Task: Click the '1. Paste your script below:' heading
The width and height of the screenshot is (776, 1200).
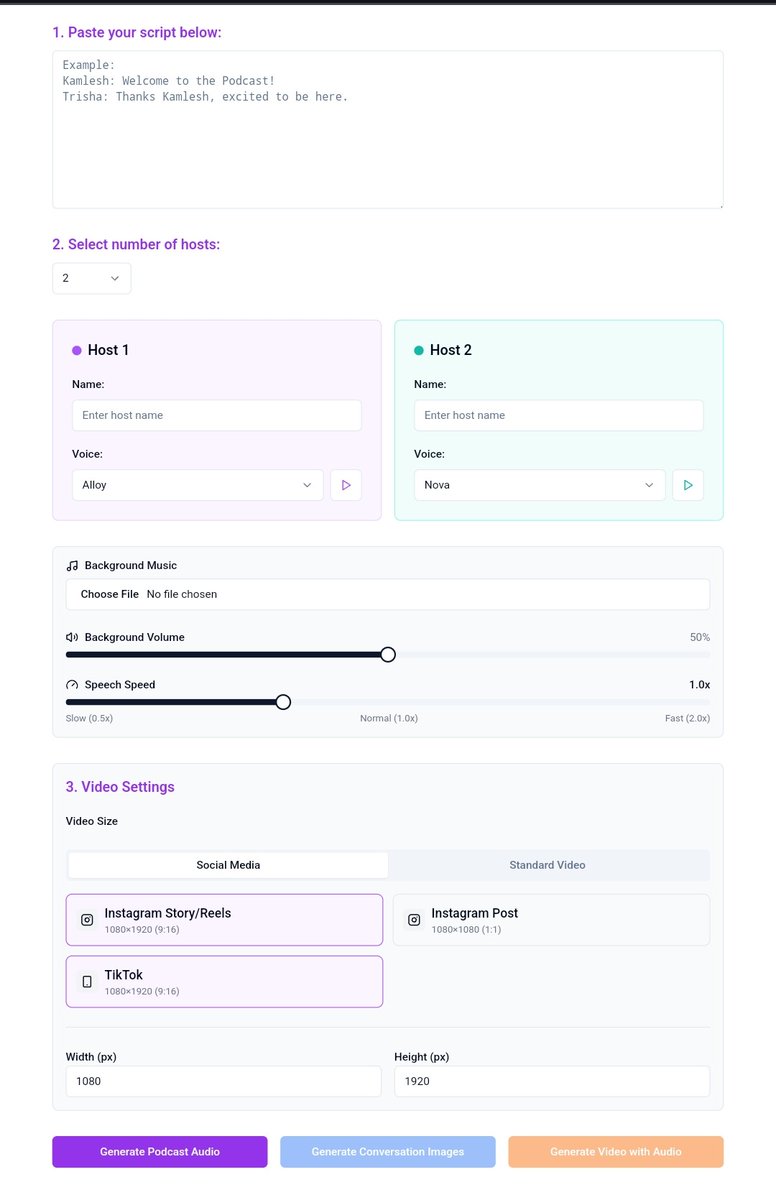Action: [x=137, y=32]
